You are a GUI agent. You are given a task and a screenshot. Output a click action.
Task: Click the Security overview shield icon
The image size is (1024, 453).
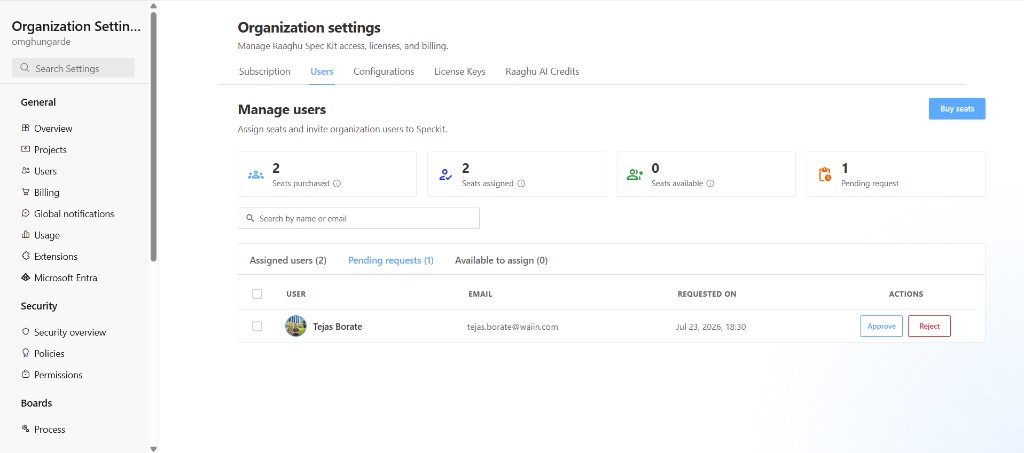click(x=25, y=332)
